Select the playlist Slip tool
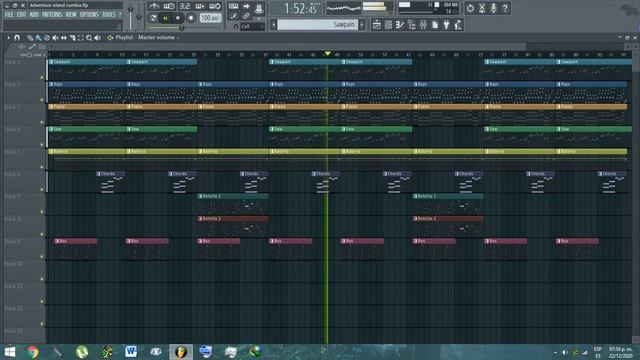Screen dimensions: 640x360 (x=64, y=38)
